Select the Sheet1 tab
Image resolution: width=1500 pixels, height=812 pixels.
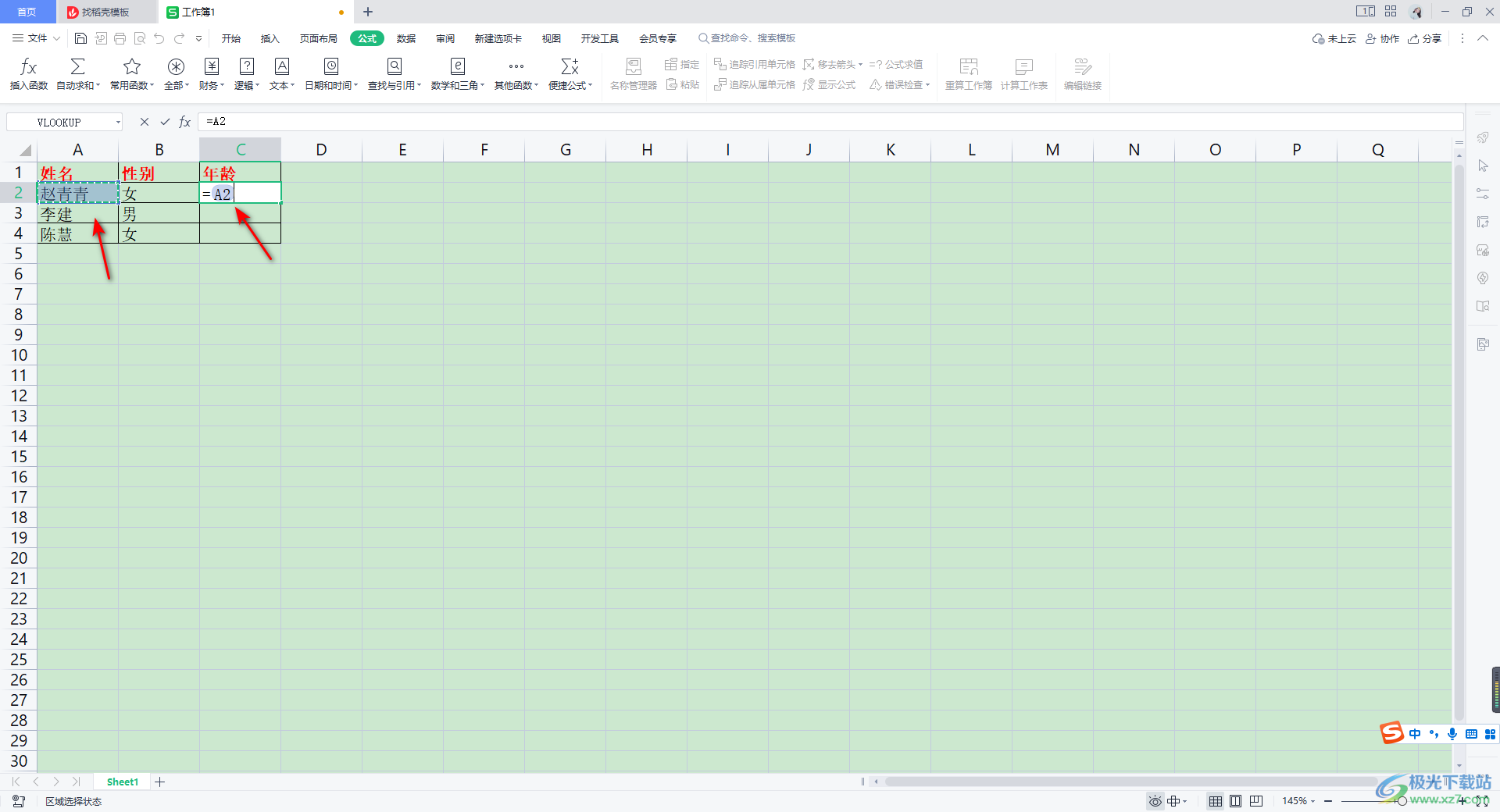click(x=123, y=782)
